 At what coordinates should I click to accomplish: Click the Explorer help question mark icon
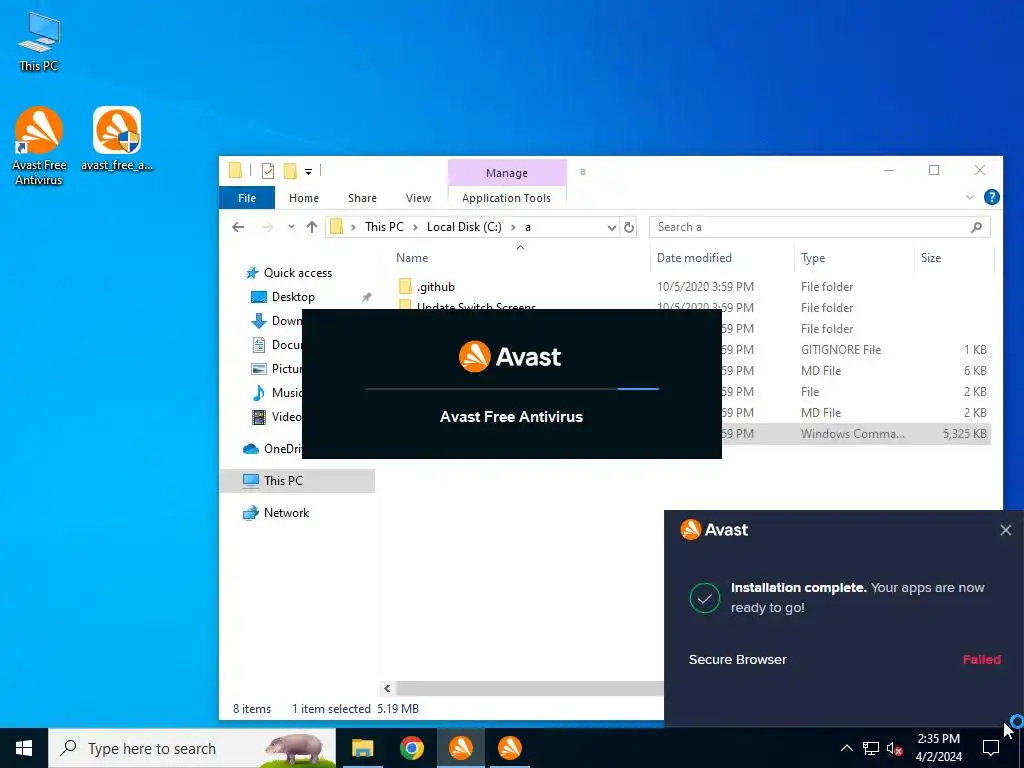[991, 197]
